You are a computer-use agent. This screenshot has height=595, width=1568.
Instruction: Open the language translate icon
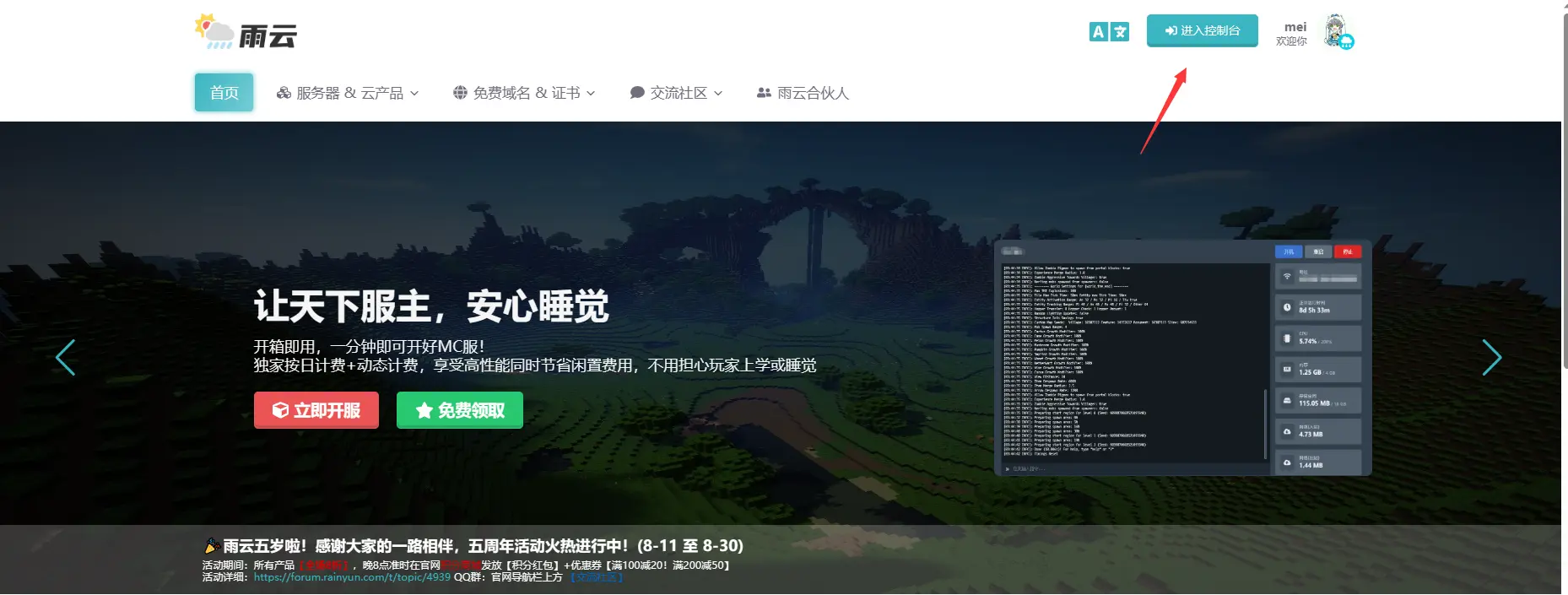(1109, 31)
